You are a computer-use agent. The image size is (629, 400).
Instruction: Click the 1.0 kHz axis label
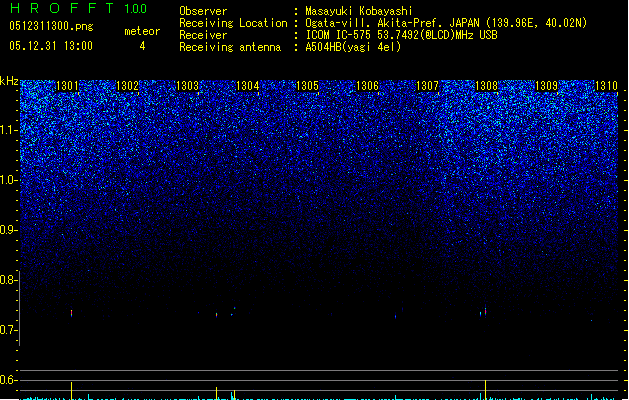pos(8,180)
